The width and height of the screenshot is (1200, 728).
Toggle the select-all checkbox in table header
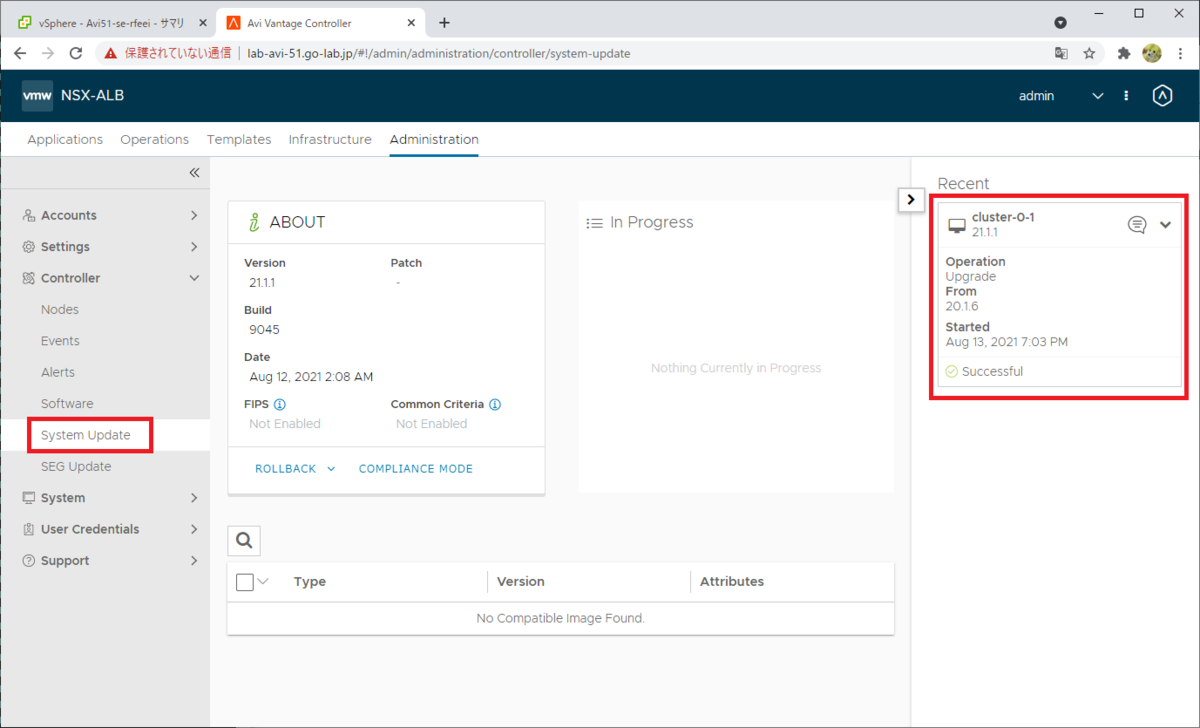(x=245, y=582)
